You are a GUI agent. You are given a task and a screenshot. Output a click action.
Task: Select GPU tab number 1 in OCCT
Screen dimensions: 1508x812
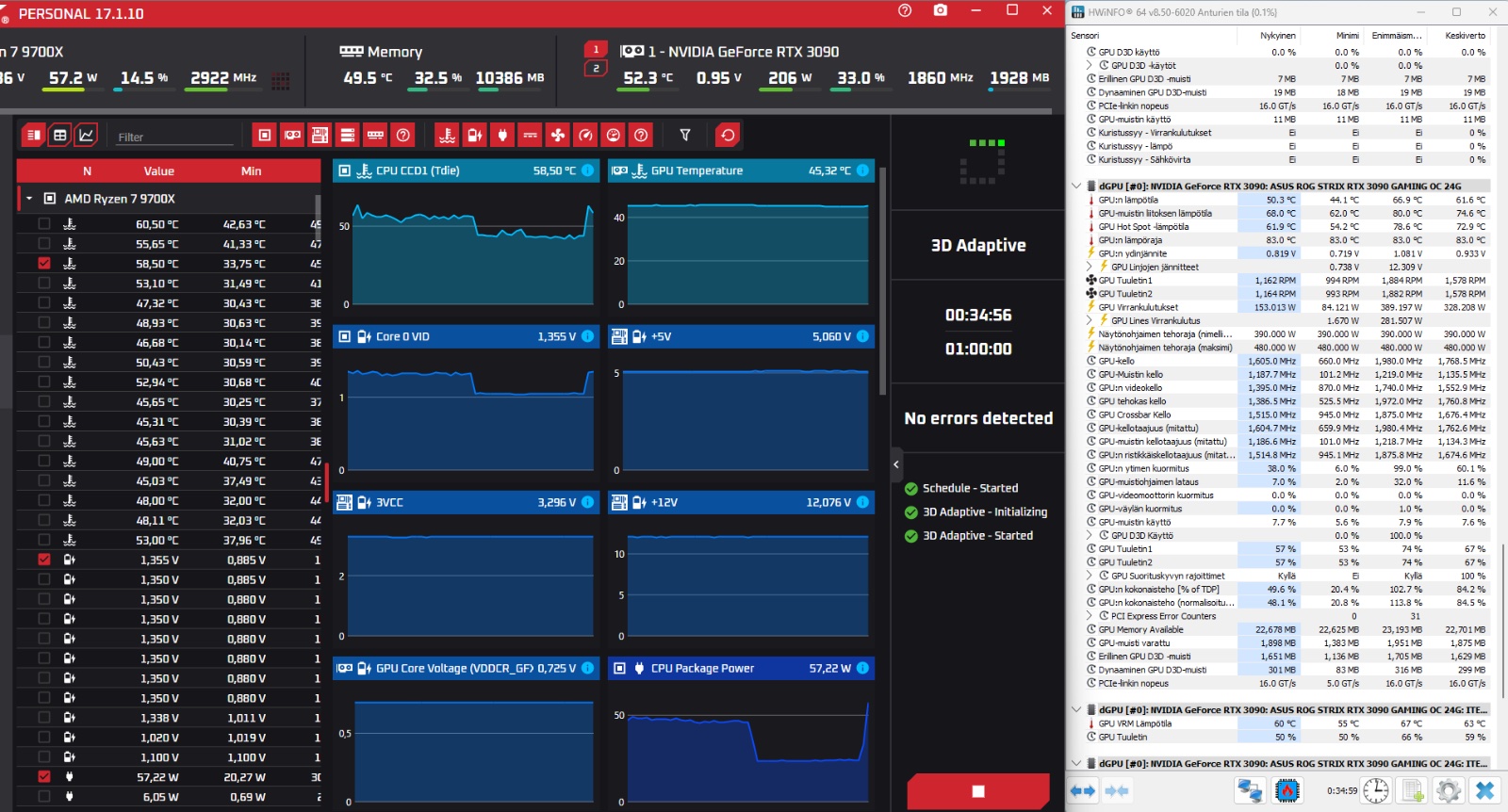[596, 49]
